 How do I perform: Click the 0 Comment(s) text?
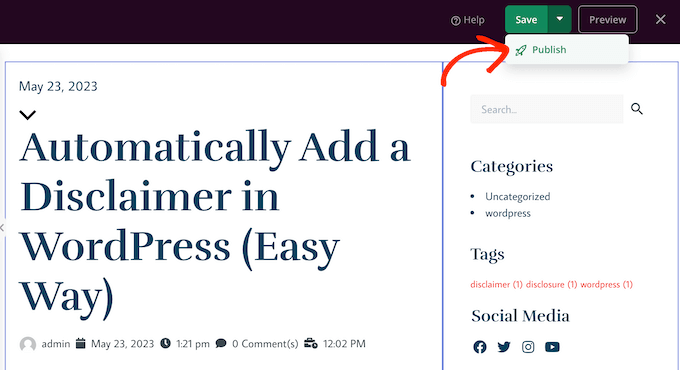click(265, 344)
